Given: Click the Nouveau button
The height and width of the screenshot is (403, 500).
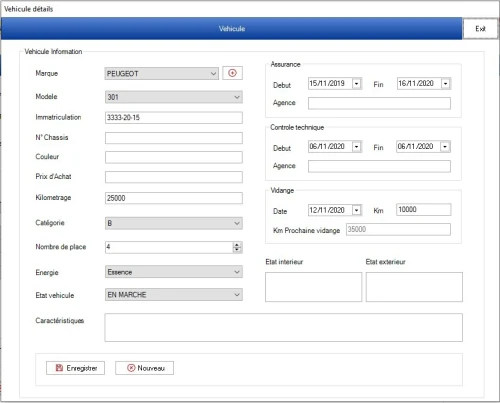Looking at the screenshot, I should (144, 368).
